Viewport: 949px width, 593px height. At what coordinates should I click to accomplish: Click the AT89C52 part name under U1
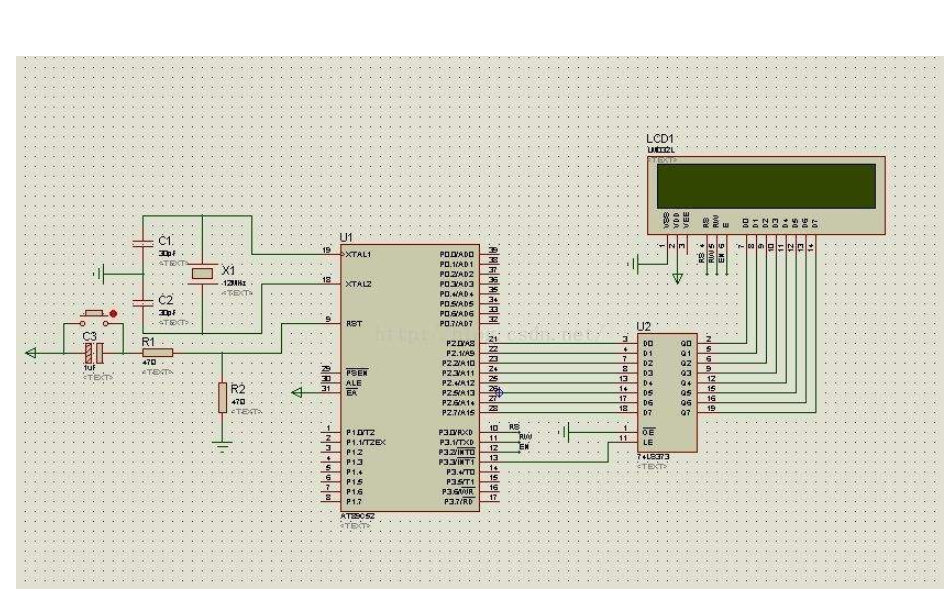click(357, 516)
